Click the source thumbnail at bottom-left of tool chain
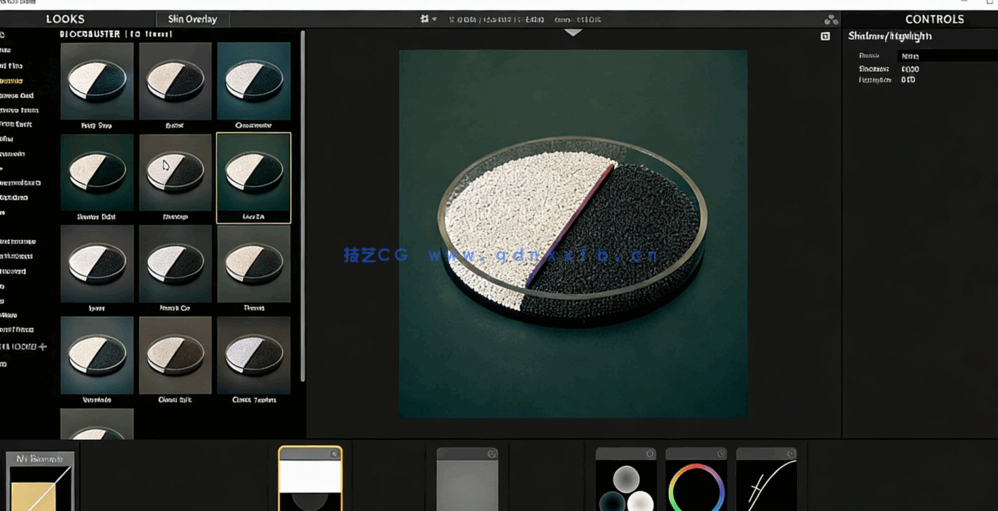The image size is (998, 511). (x=40, y=484)
